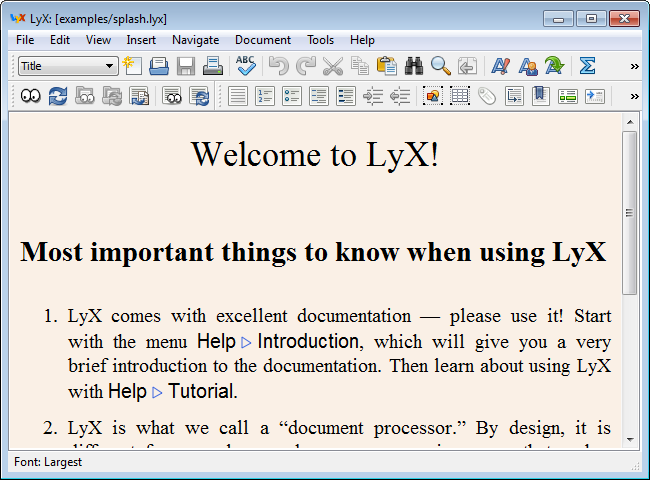Click the Open document icon
650x480 pixels.
coord(159,66)
